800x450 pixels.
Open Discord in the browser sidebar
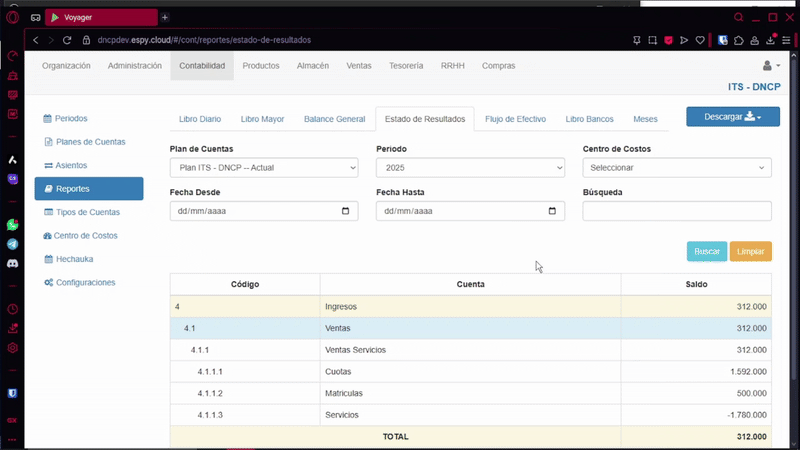click(12, 263)
